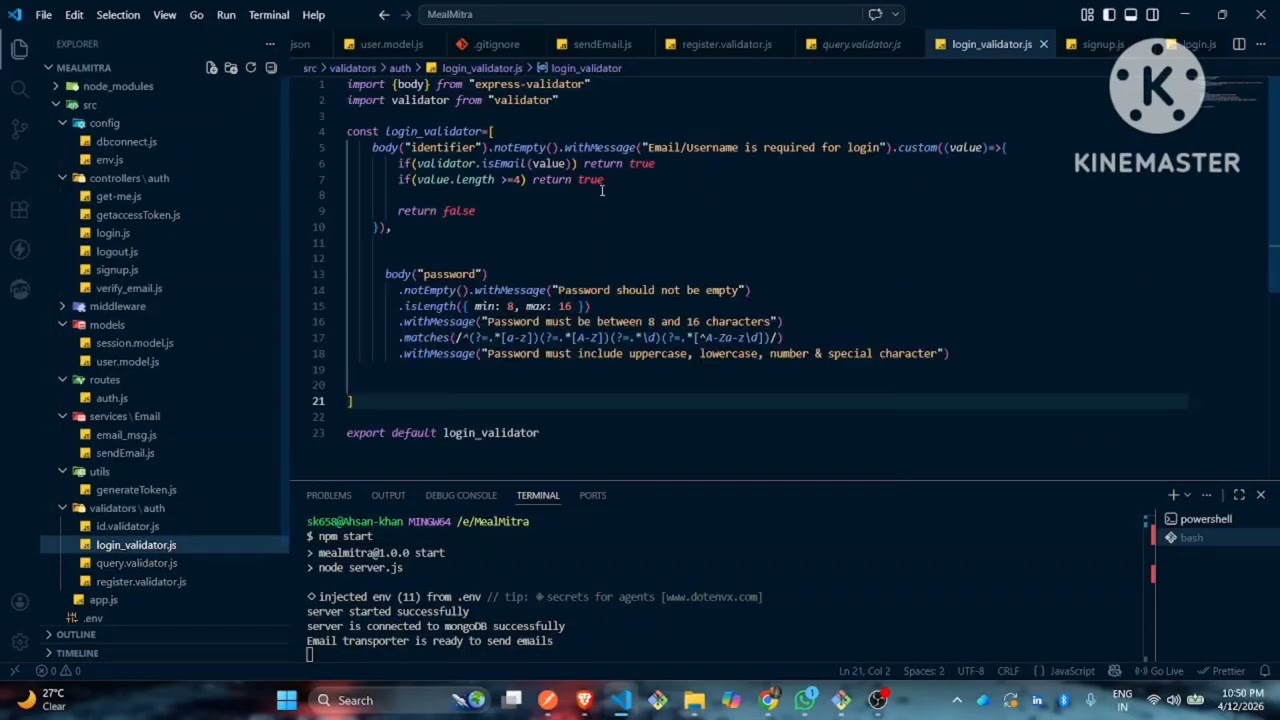
Task: Open the Selection menu
Action: (x=118, y=15)
